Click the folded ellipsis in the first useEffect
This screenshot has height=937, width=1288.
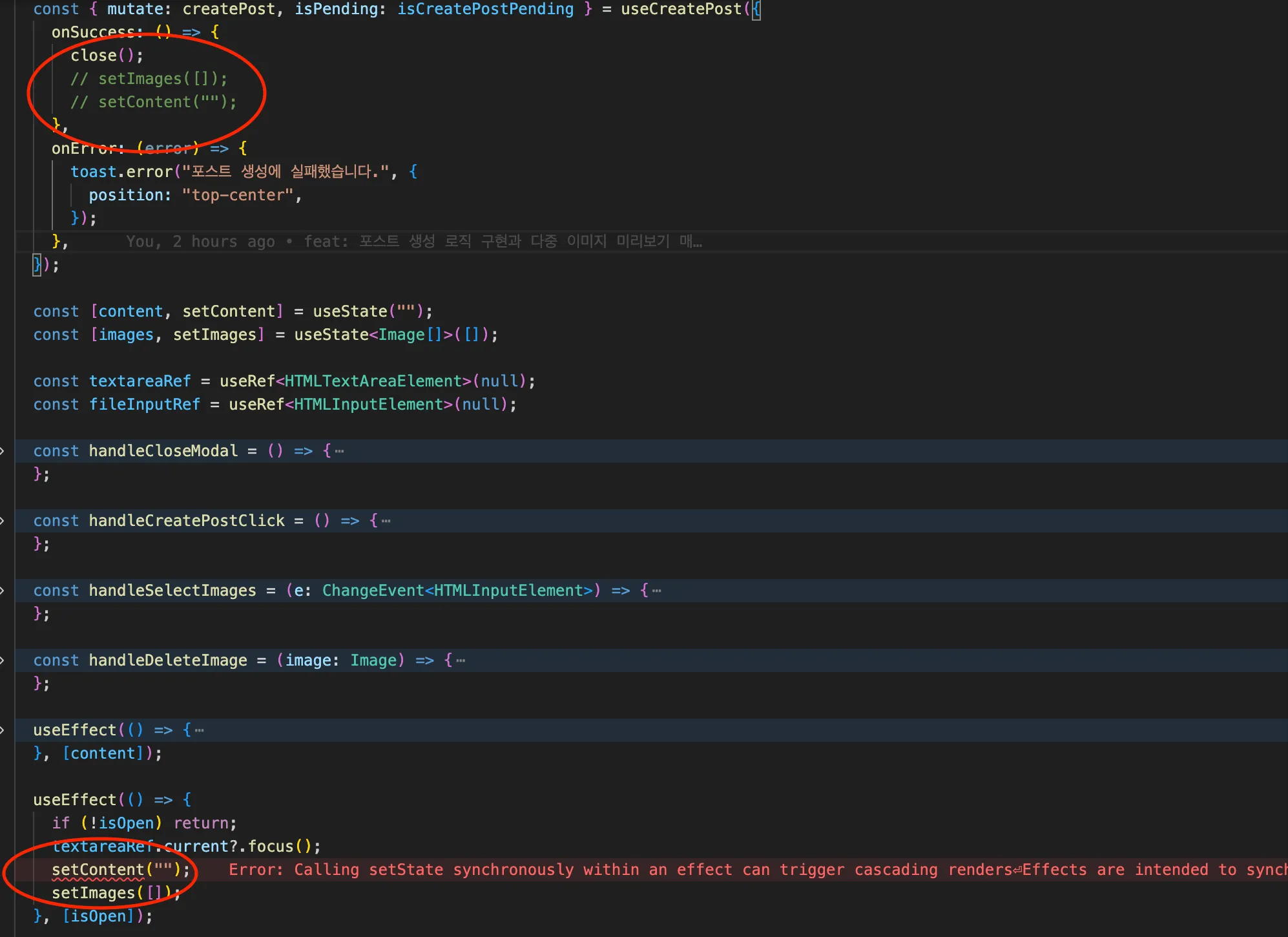[x=199, y=730]
